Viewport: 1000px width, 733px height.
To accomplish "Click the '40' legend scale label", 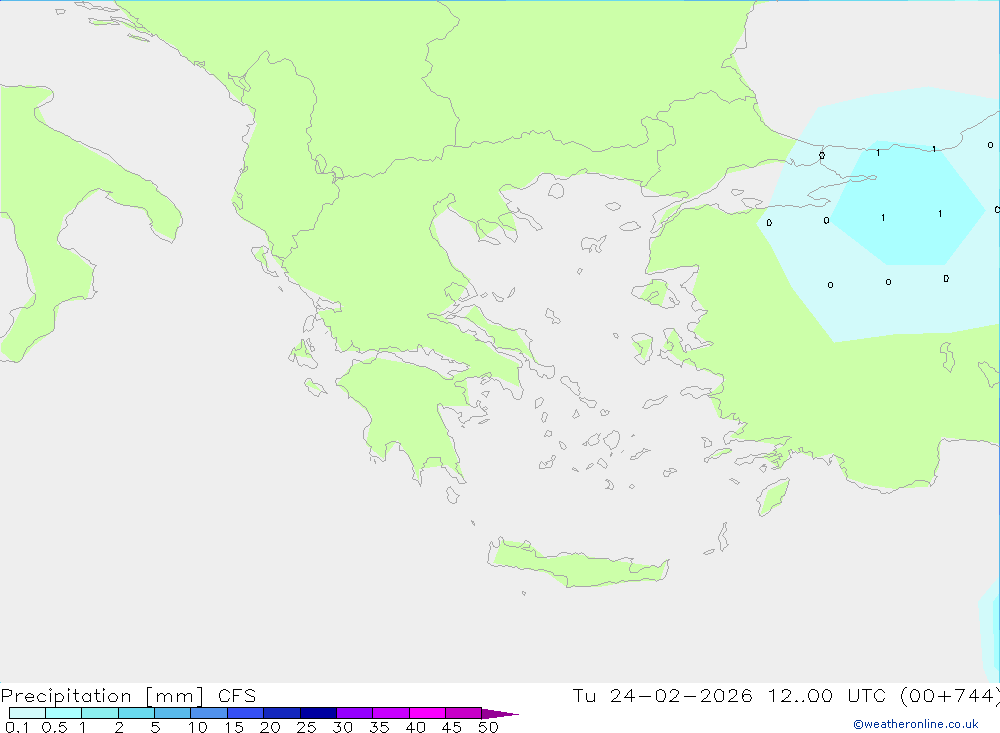I will (x=416, y=727).
